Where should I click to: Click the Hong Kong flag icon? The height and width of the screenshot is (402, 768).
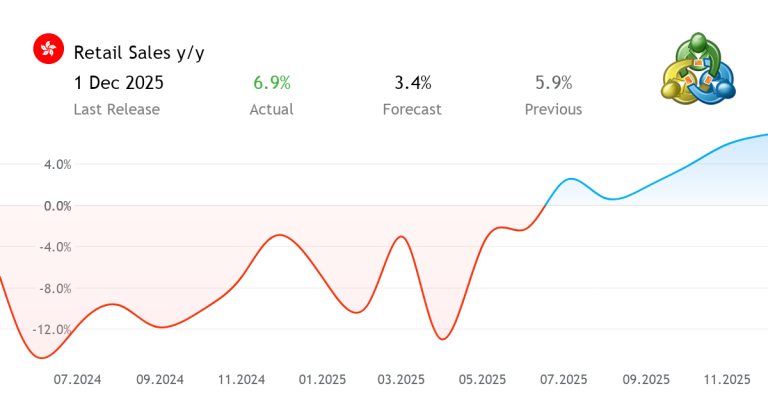point(48,50)
